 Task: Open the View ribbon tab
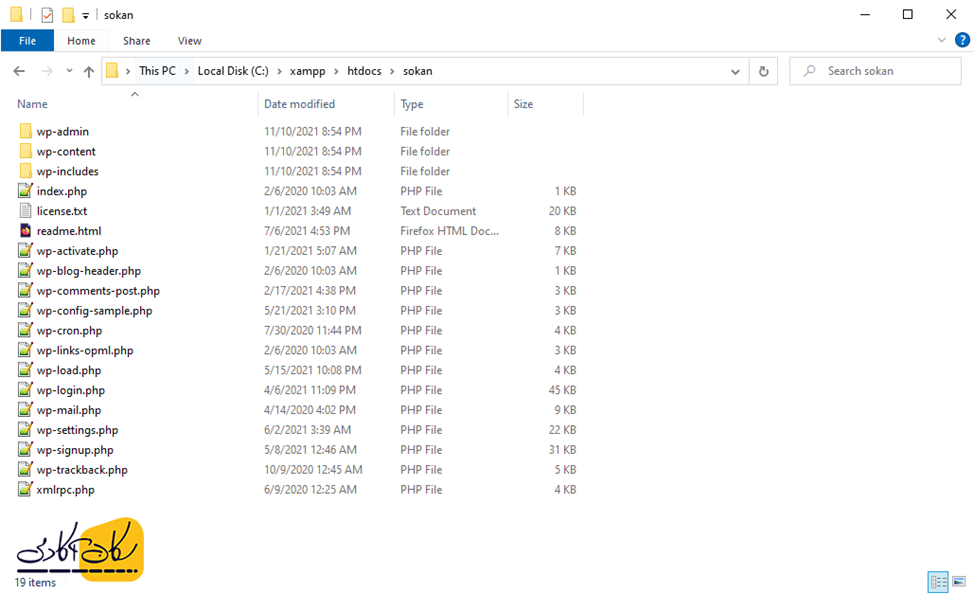(189, 40)
